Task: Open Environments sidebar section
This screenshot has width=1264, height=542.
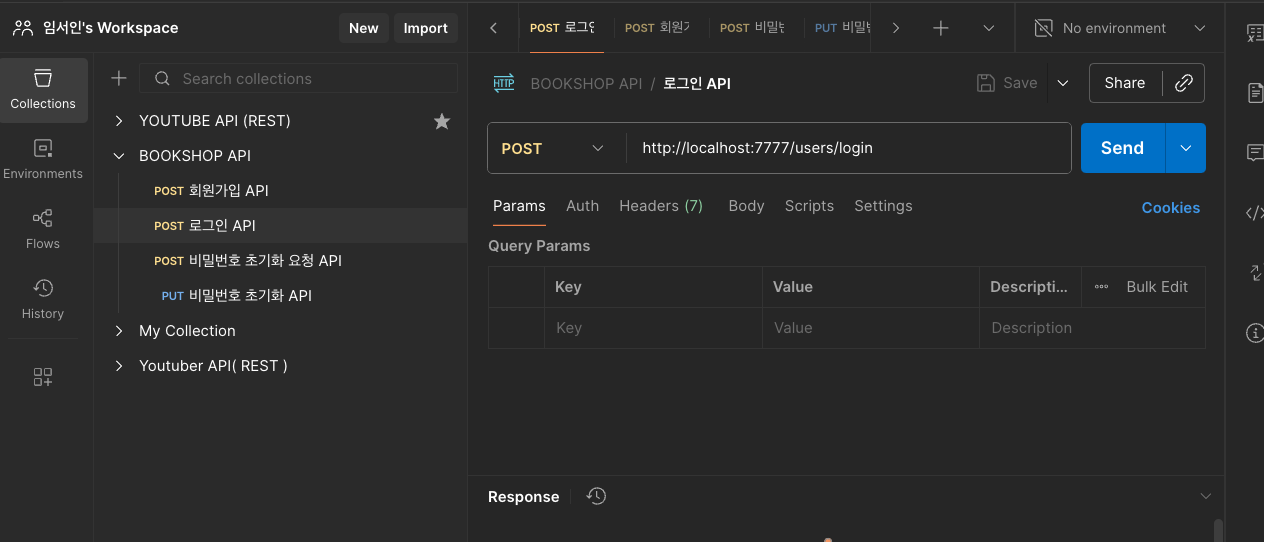Action: 43,160
